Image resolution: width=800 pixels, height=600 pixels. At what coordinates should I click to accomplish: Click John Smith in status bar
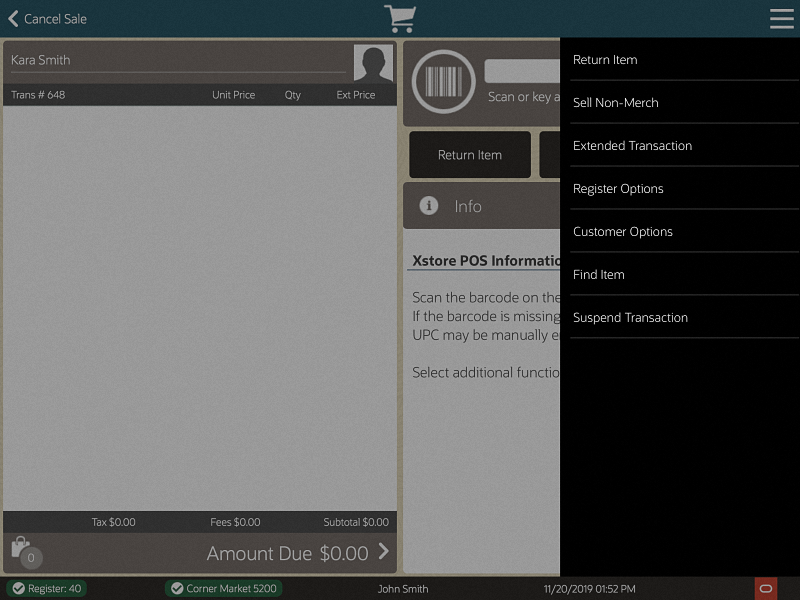tap(403, 589)
